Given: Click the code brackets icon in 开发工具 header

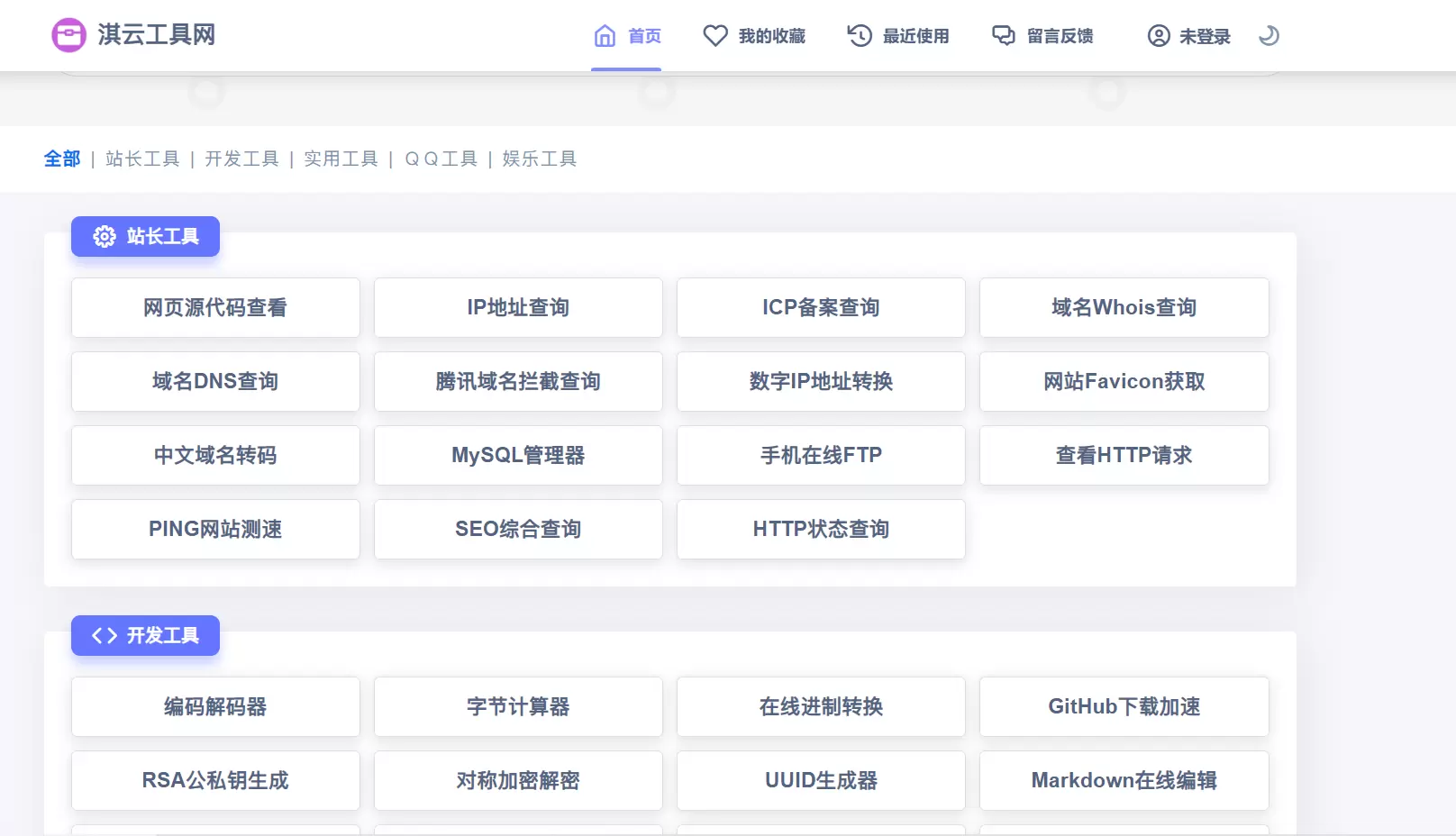Looking at the screenshot, I should [x=105, y=635].
